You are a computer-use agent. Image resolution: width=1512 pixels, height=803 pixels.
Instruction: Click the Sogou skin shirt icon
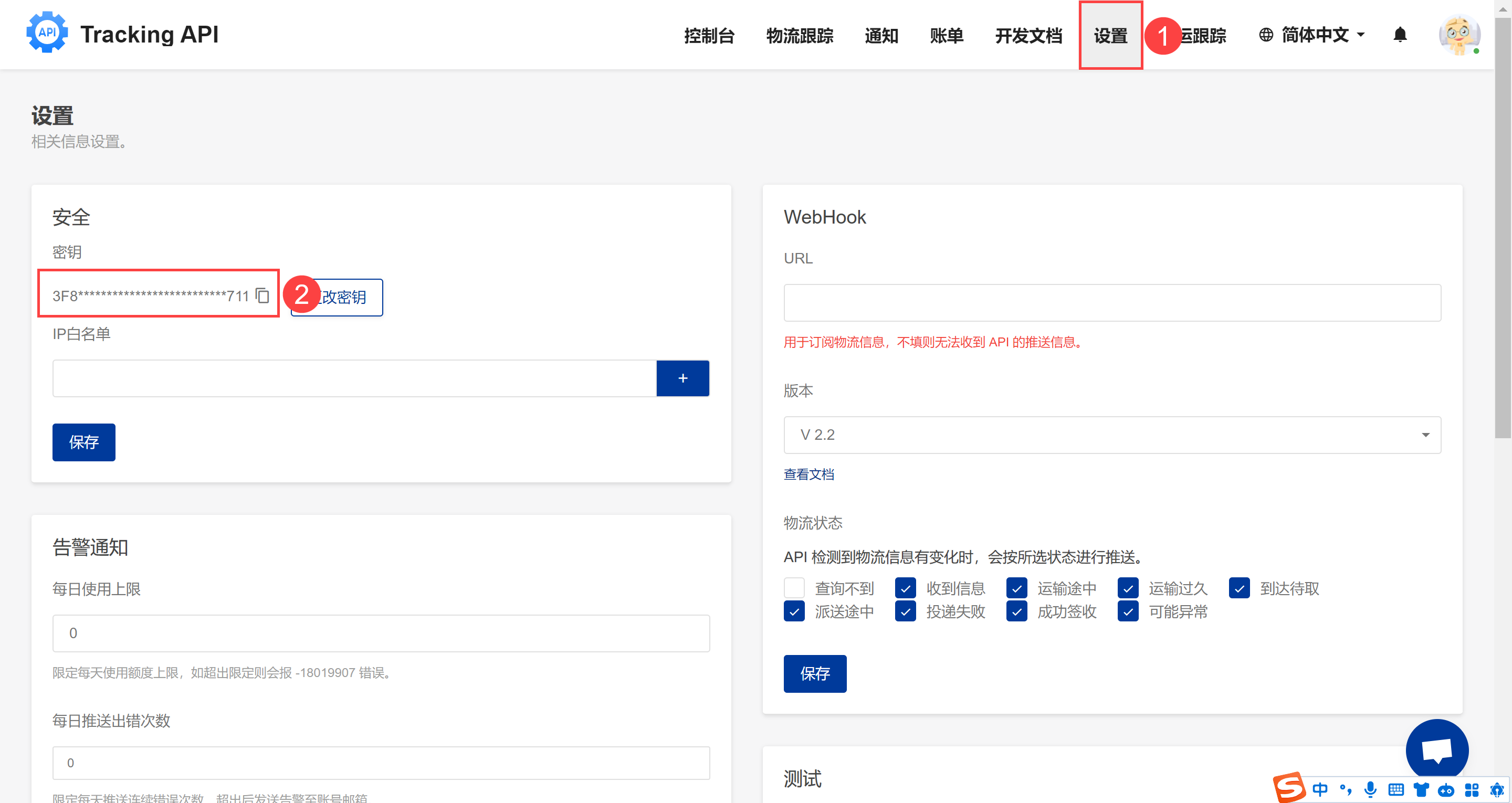(x=1421, y=789)
